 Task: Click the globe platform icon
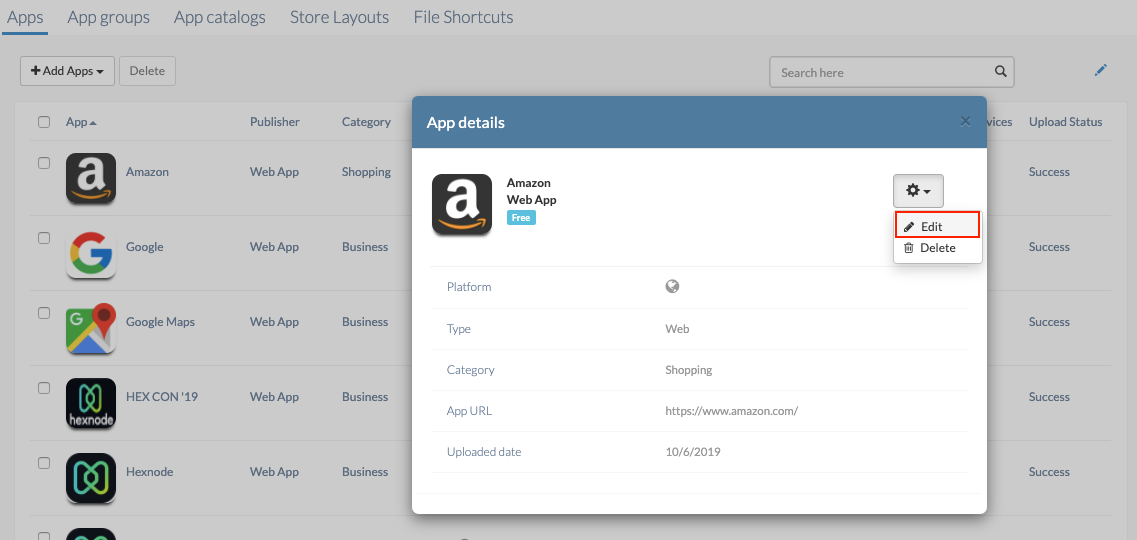click(x=672, y=286)
